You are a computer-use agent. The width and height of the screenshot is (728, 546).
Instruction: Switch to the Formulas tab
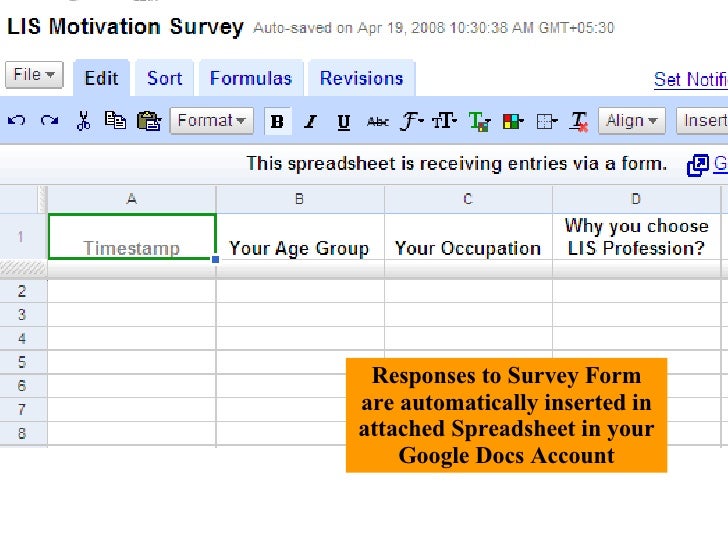click(251, 78)
